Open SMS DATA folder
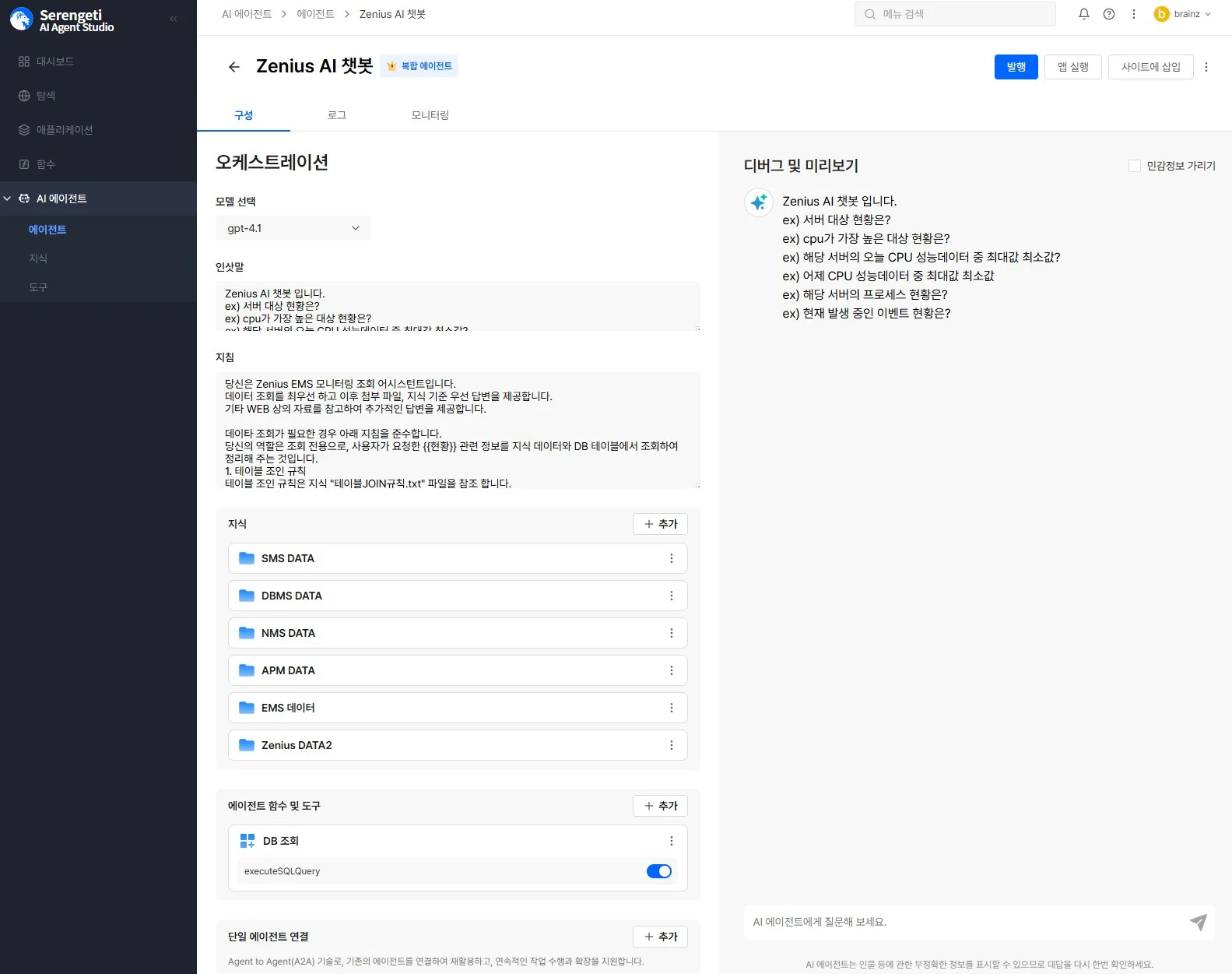The width and height of the screenshot is (1232, 974). point(458,558)
